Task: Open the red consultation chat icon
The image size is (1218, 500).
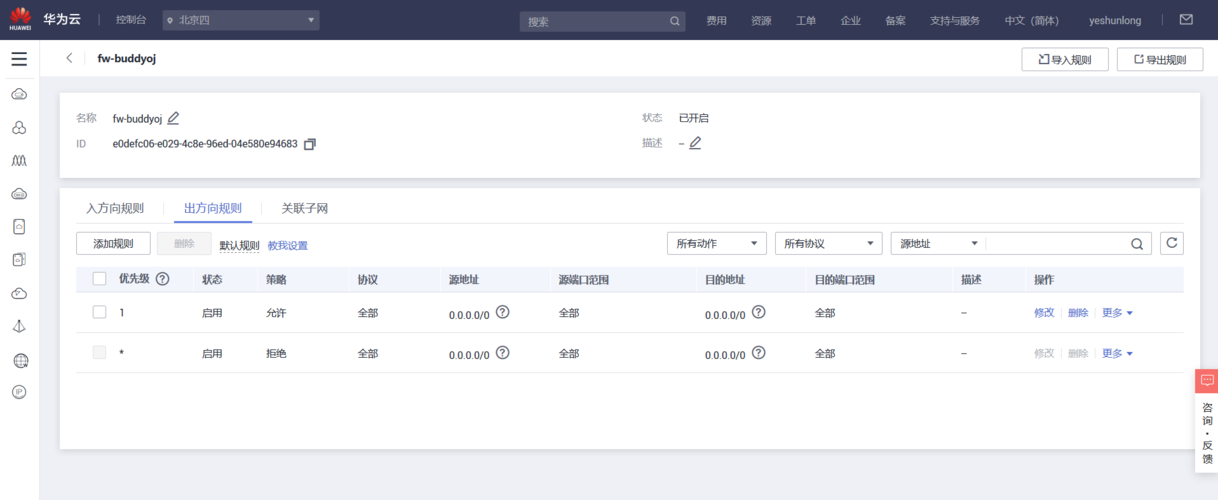Action: (x=1206, y=381)
